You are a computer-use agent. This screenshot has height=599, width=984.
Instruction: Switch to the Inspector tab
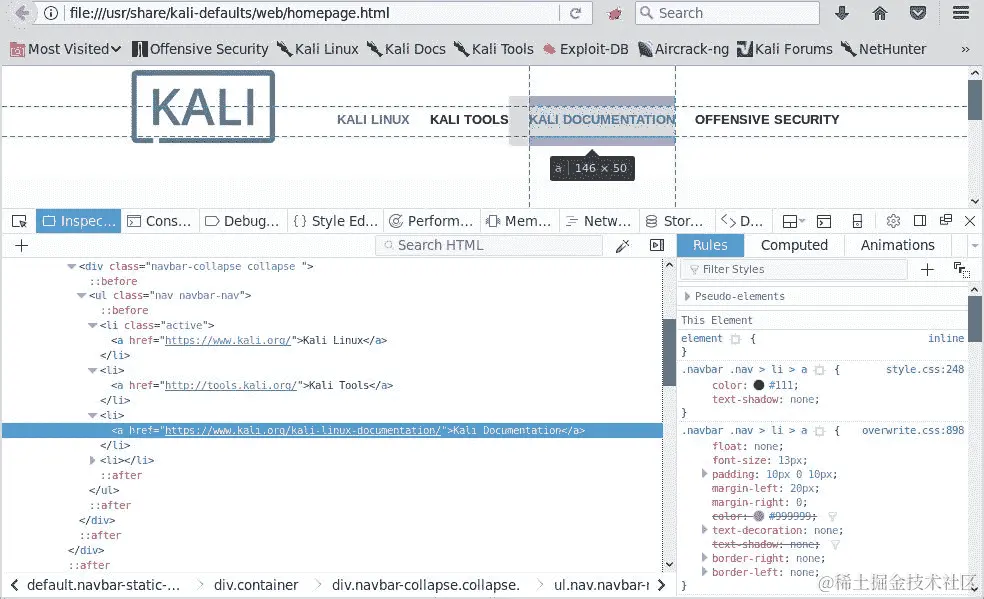pyautogui.click(x=78, y=221)
